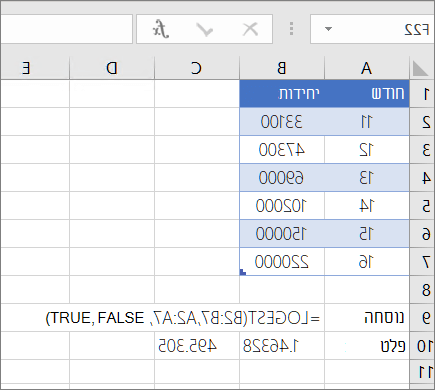Viewport: 435px width, 390px height.
Task: Click cell containing 15
Action: [367, 234]
